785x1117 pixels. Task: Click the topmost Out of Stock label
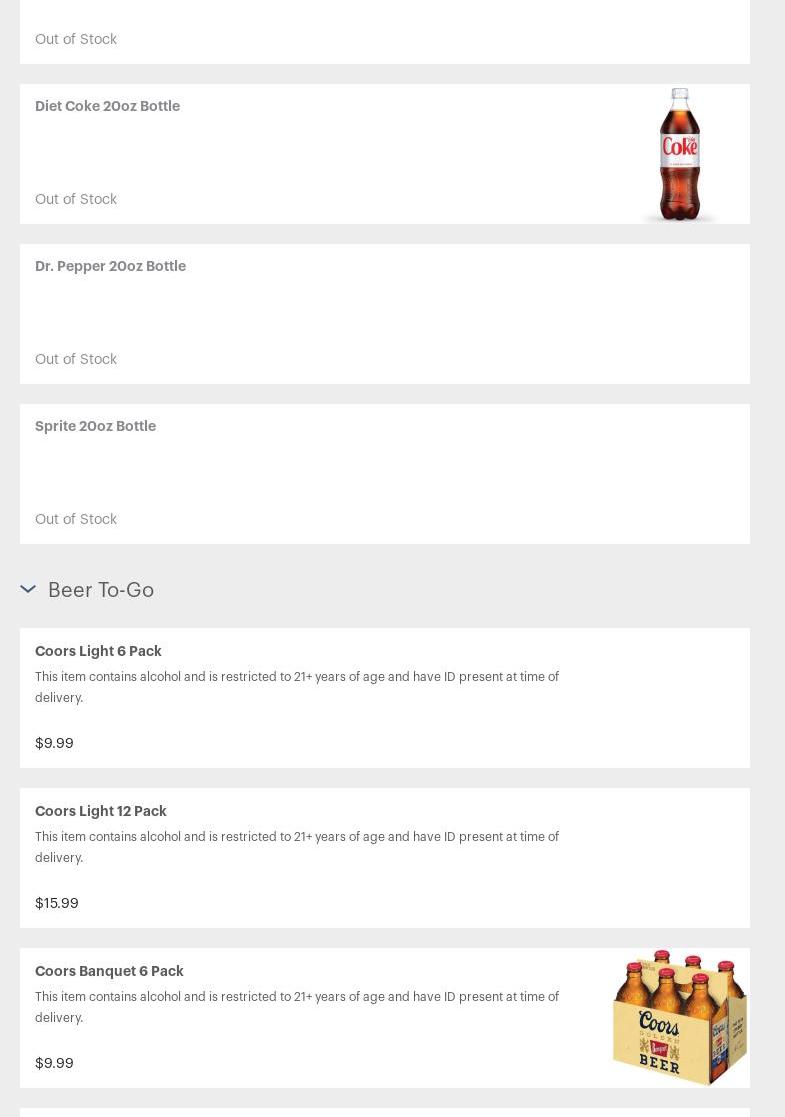76,39
